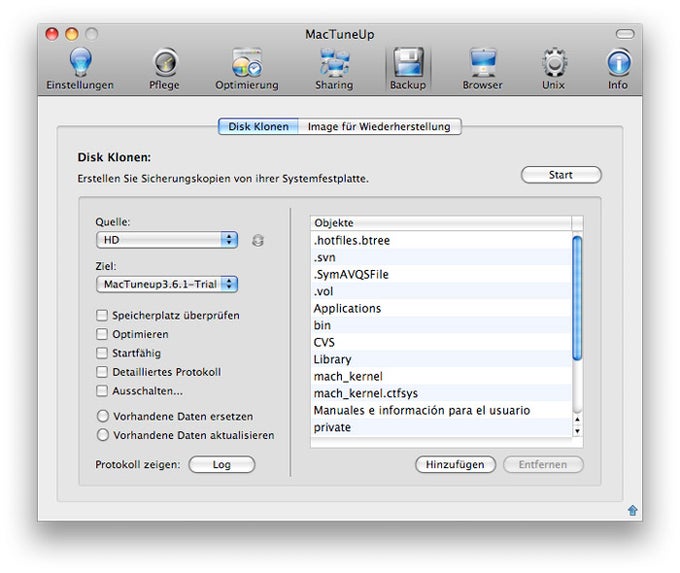Select .hotfiles.btree in the list

441,240
